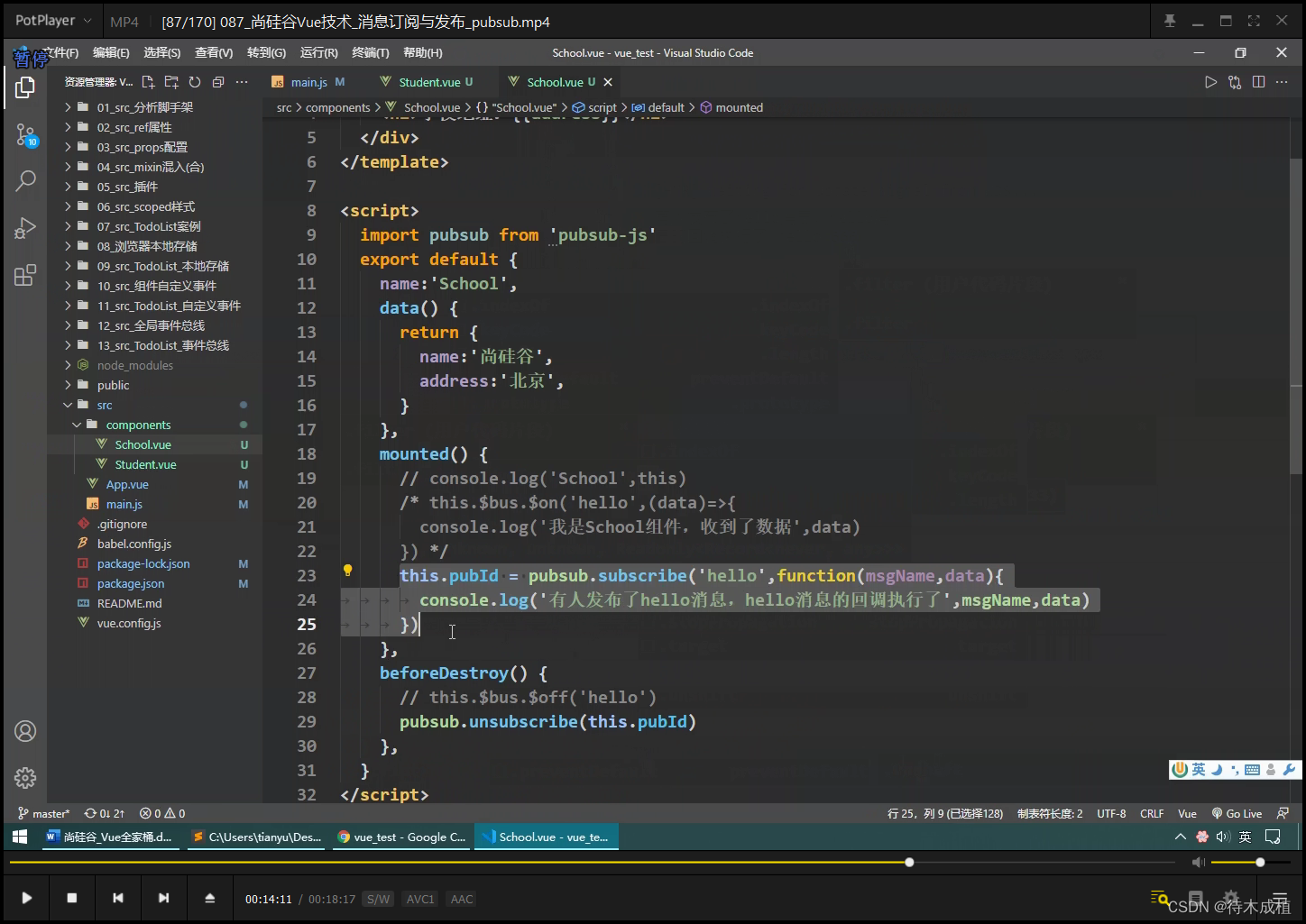Skip to previous video in PotPlayer
Viewport: 1306px width, 924px height.
[118, 898]
